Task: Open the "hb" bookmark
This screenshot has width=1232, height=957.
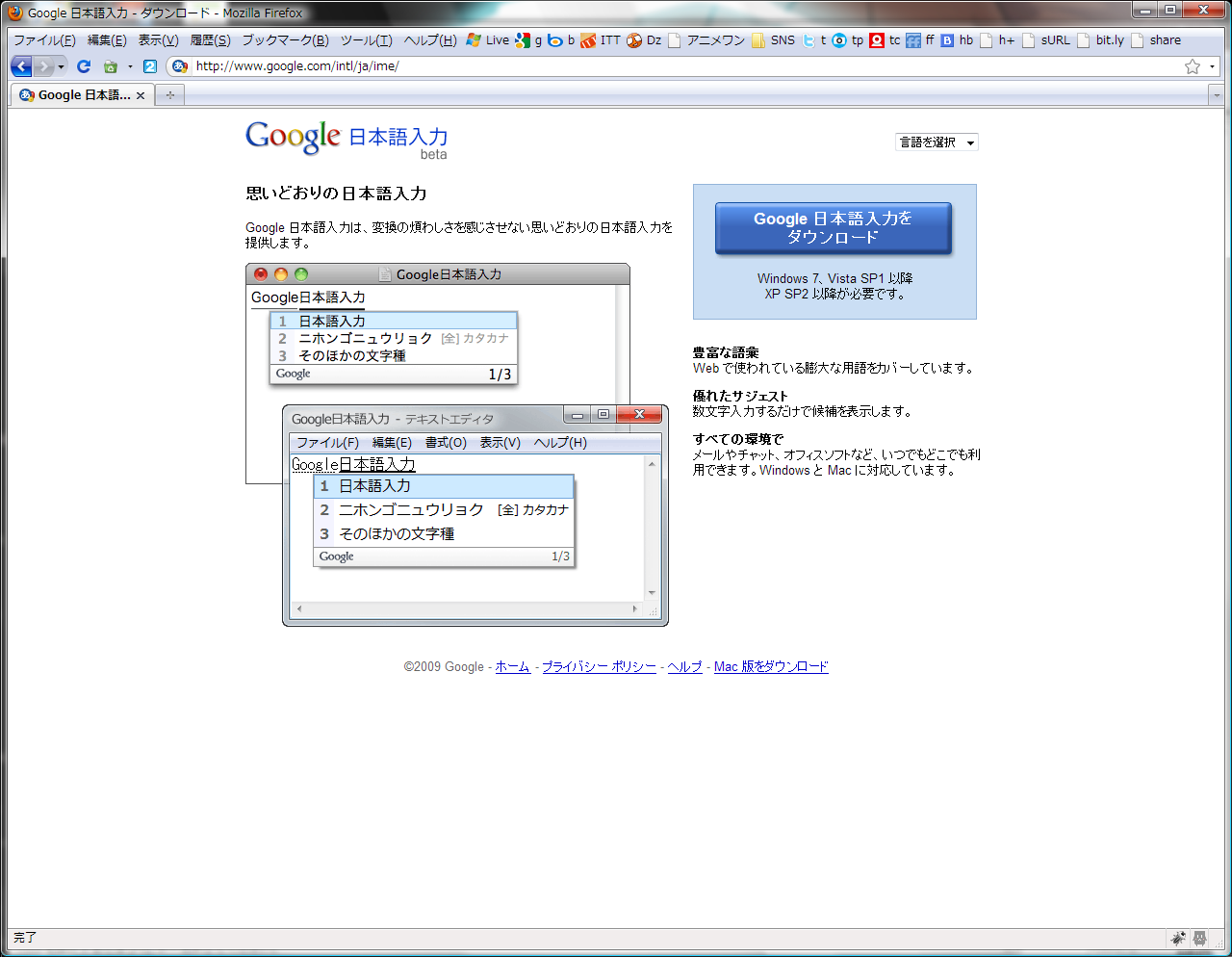Action: (x=958, y=40)
